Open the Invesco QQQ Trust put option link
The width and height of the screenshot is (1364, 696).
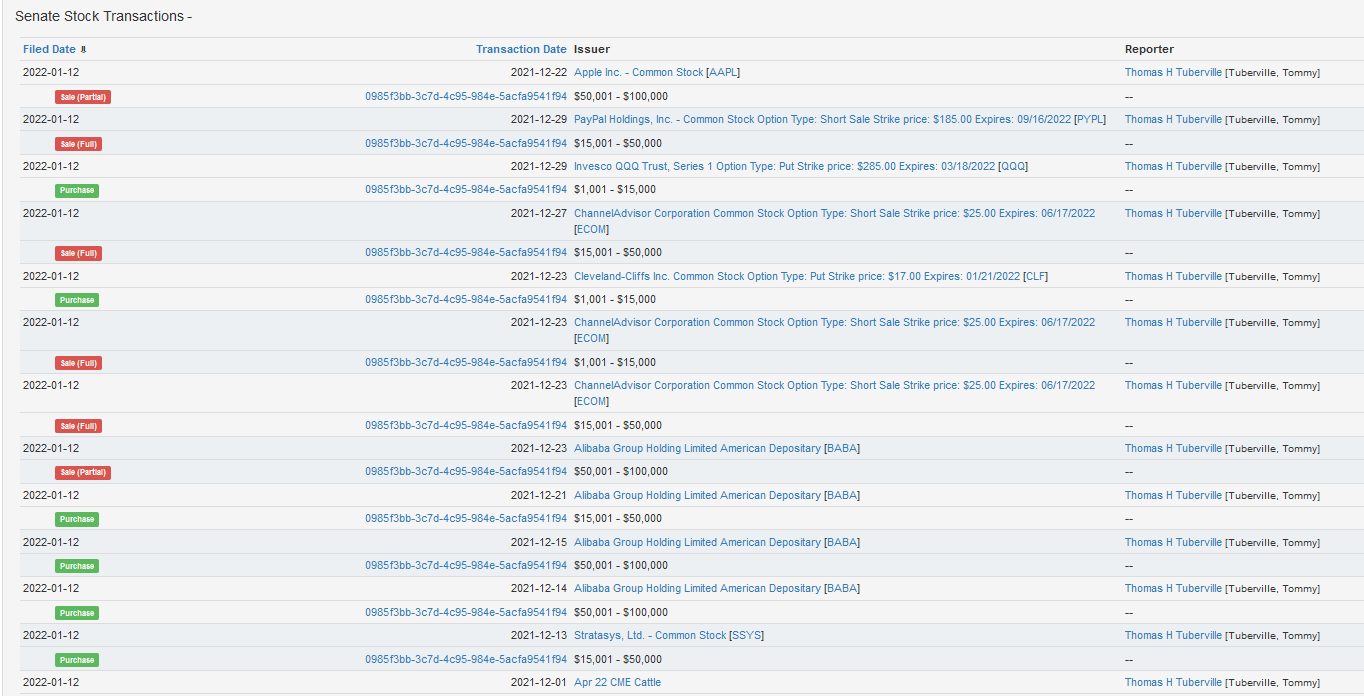[x=784, y=166]
